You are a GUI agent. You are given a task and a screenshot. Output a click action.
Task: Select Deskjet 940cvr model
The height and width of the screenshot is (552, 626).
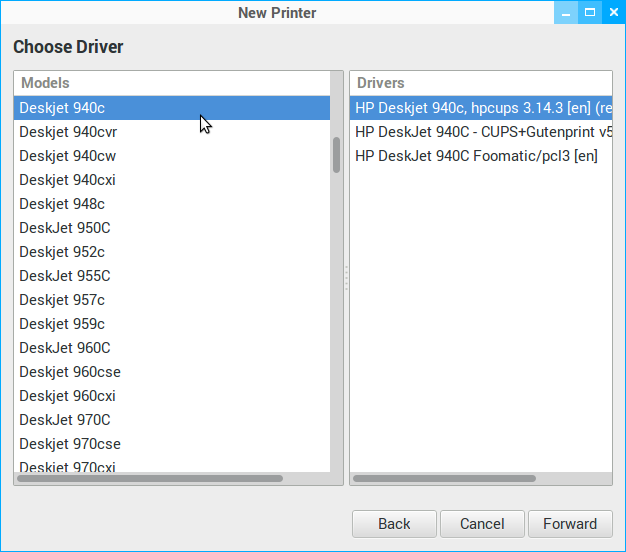pos(68,132)
